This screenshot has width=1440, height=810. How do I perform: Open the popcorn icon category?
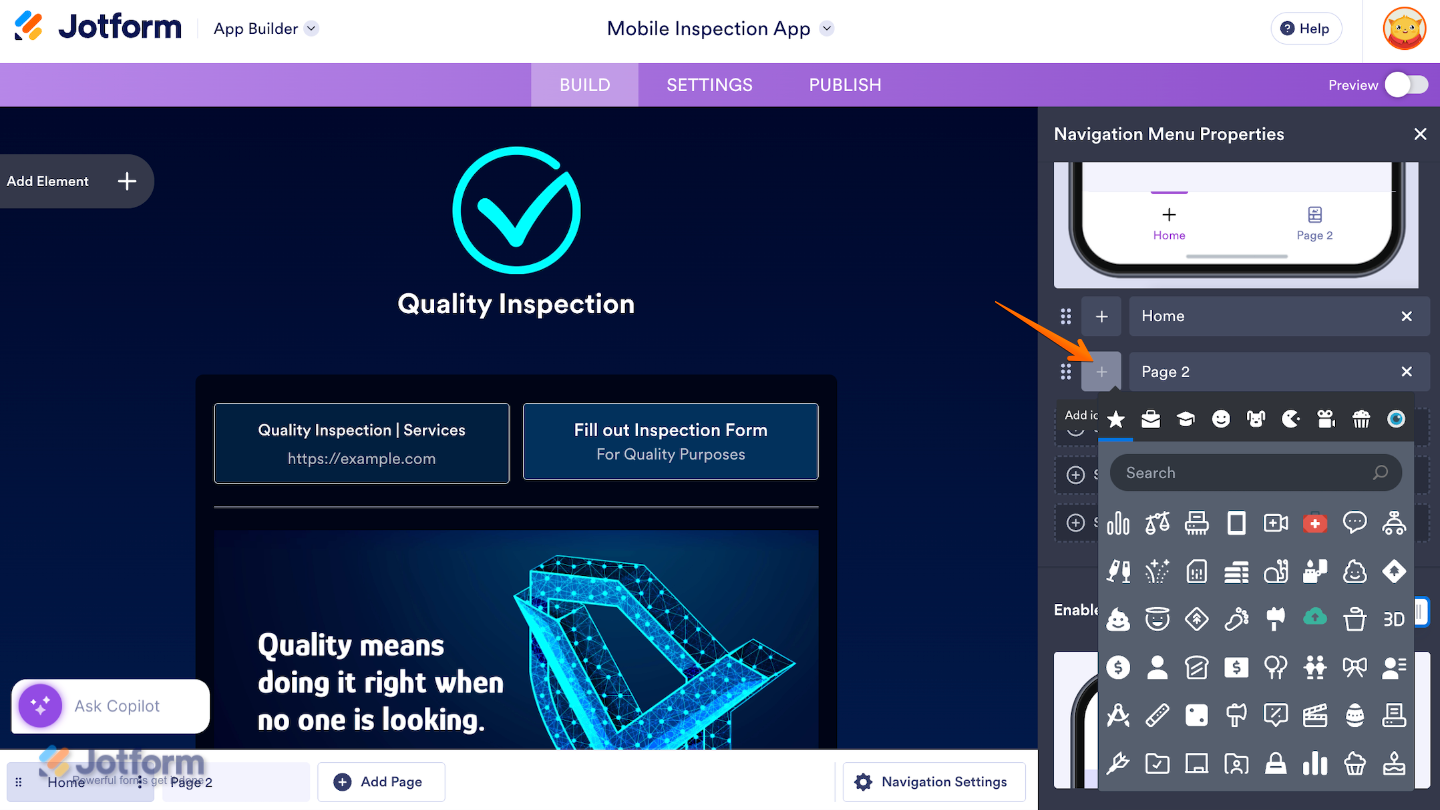coord(1361,419)
